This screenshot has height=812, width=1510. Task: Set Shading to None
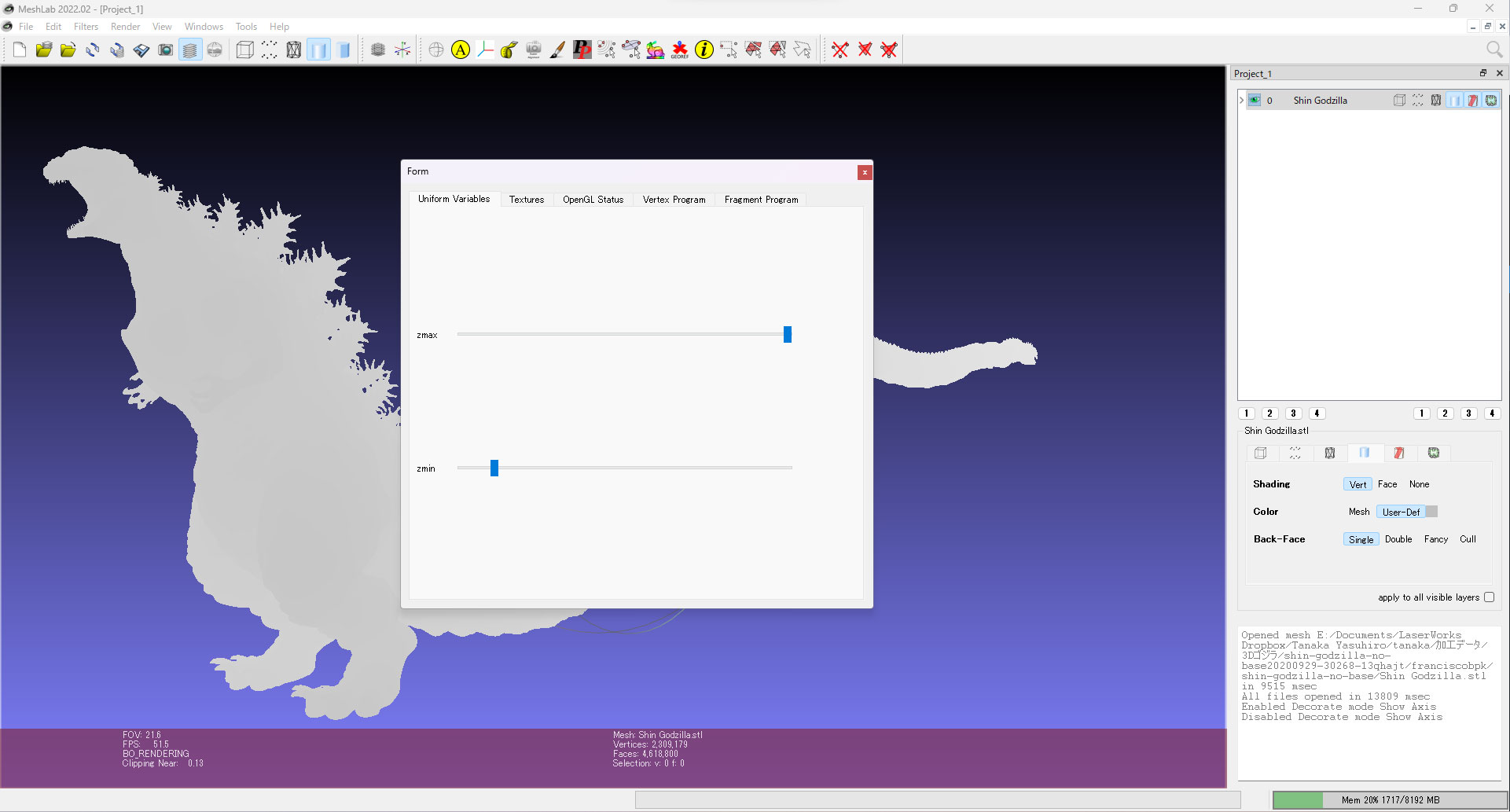point(1419,484)
